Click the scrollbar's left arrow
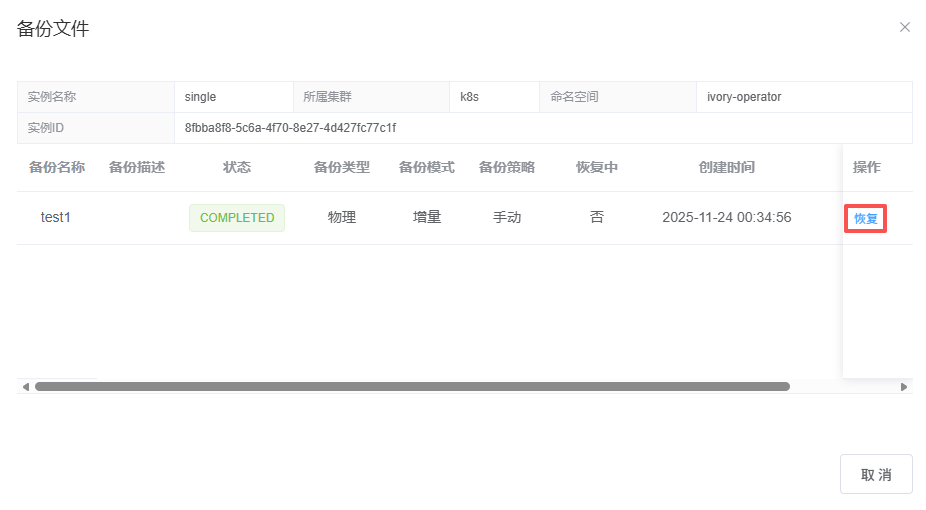 point(25,386)
